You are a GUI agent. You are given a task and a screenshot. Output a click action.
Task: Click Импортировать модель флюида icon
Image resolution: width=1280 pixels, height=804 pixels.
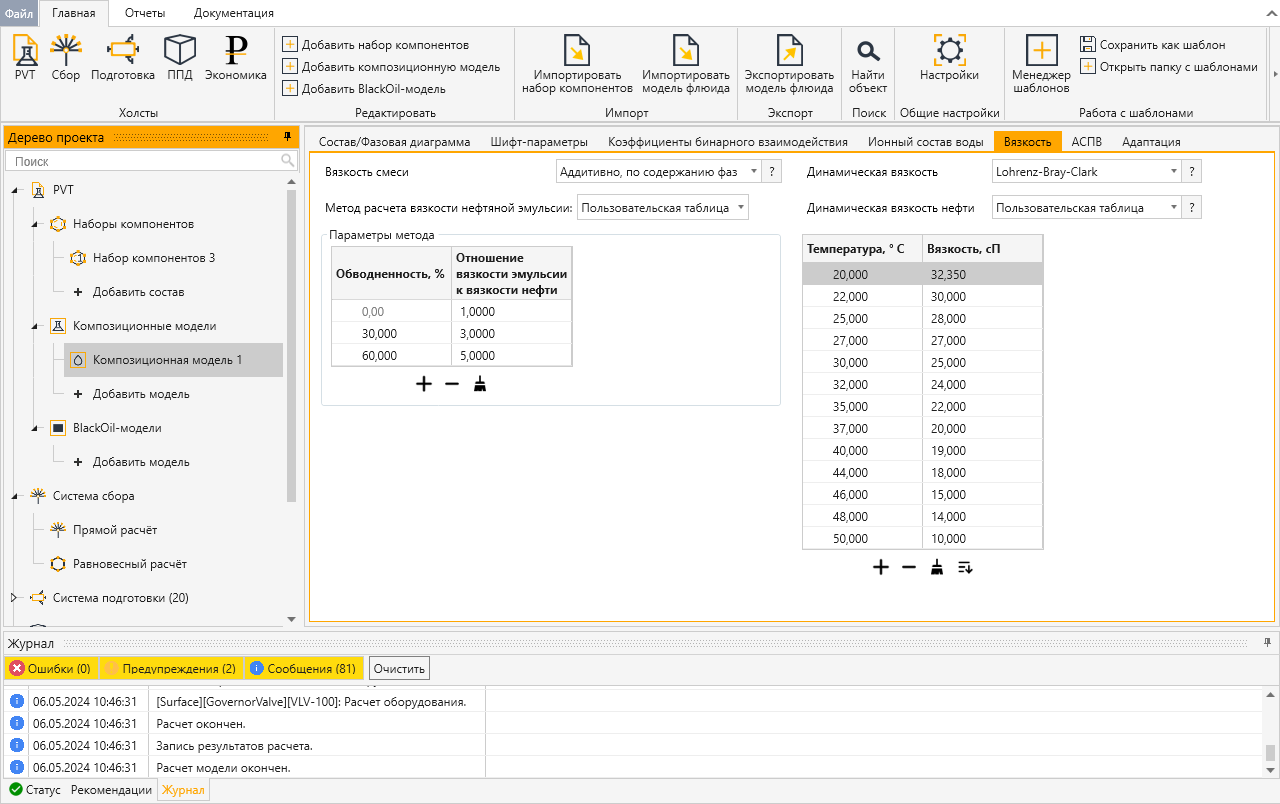(686, 50)
